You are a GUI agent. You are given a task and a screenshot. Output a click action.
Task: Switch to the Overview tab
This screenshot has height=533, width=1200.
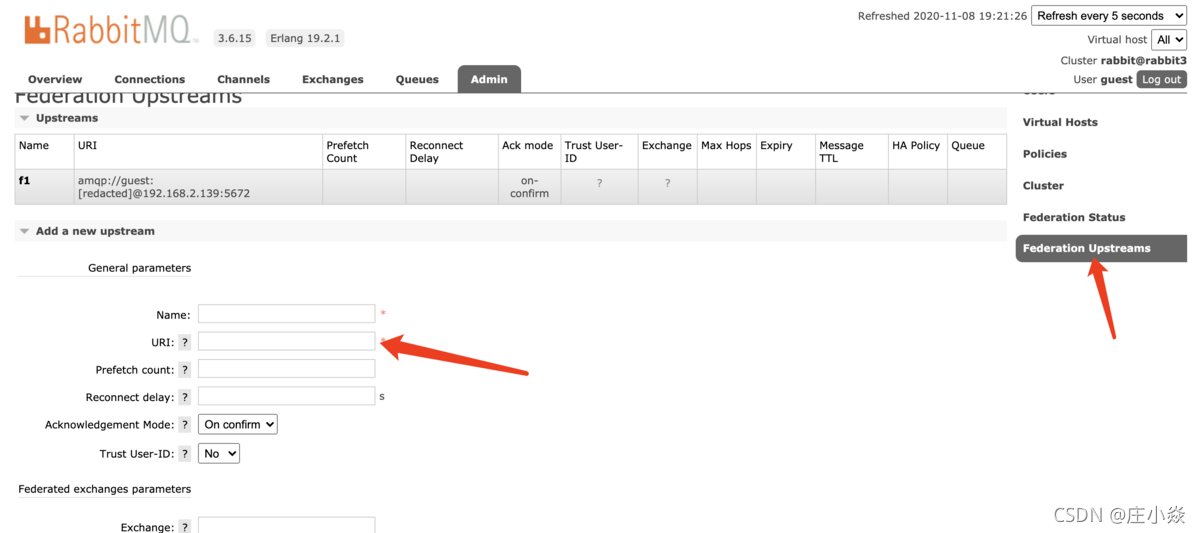pyautogui.click(x=55, y=79)
